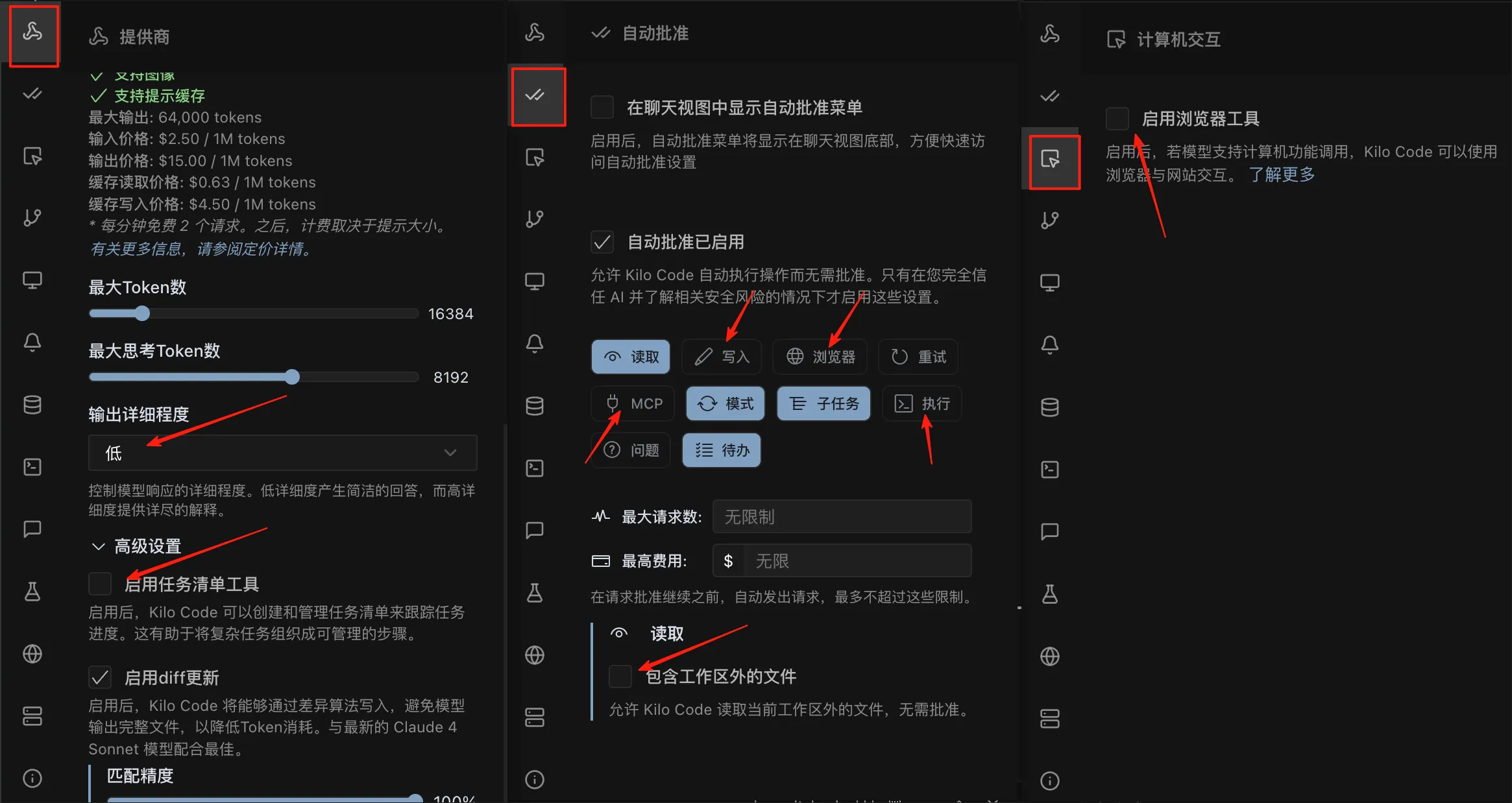Open the 输出详细程度 dropdown showing 低
Screen dimensions: 1512x803
click(283, 453)
